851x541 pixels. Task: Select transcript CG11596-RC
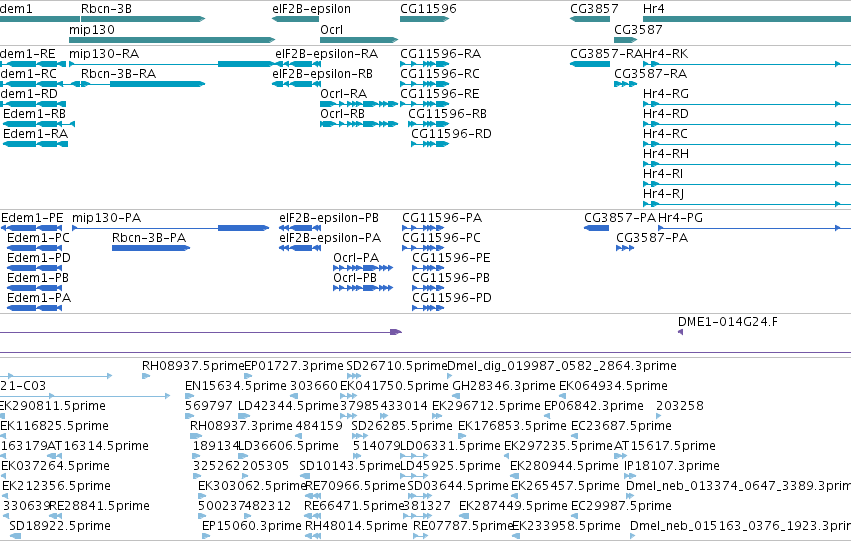440,74
